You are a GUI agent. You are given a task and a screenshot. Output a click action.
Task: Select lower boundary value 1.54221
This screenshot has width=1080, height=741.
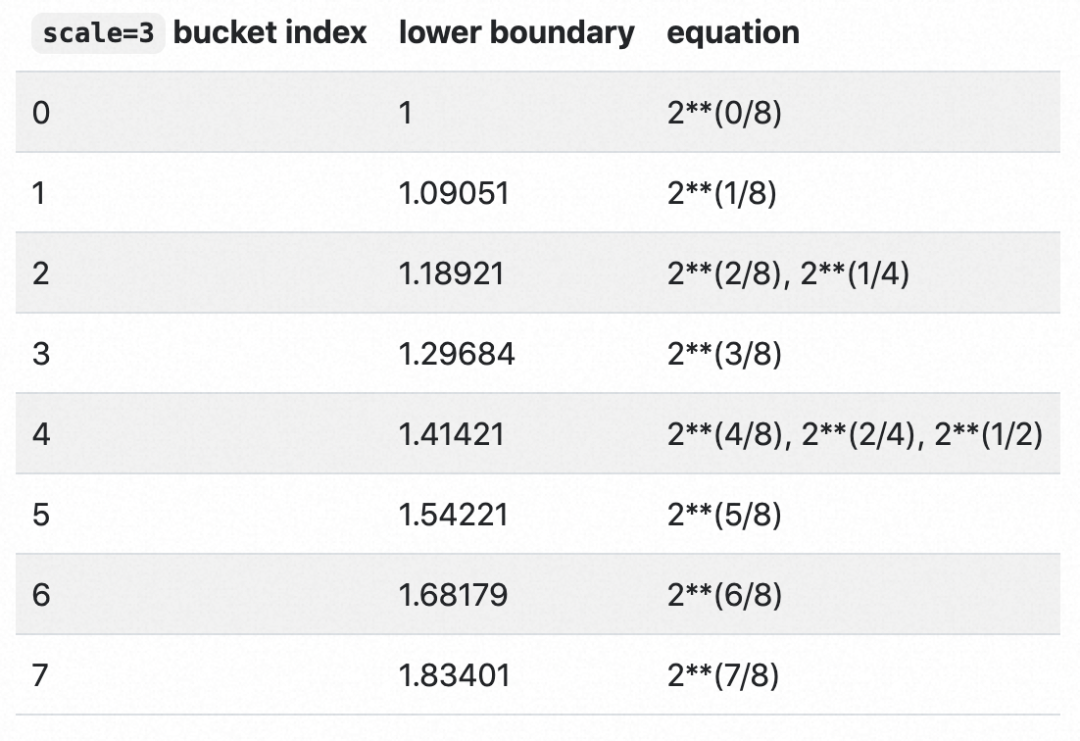[453, 514]
